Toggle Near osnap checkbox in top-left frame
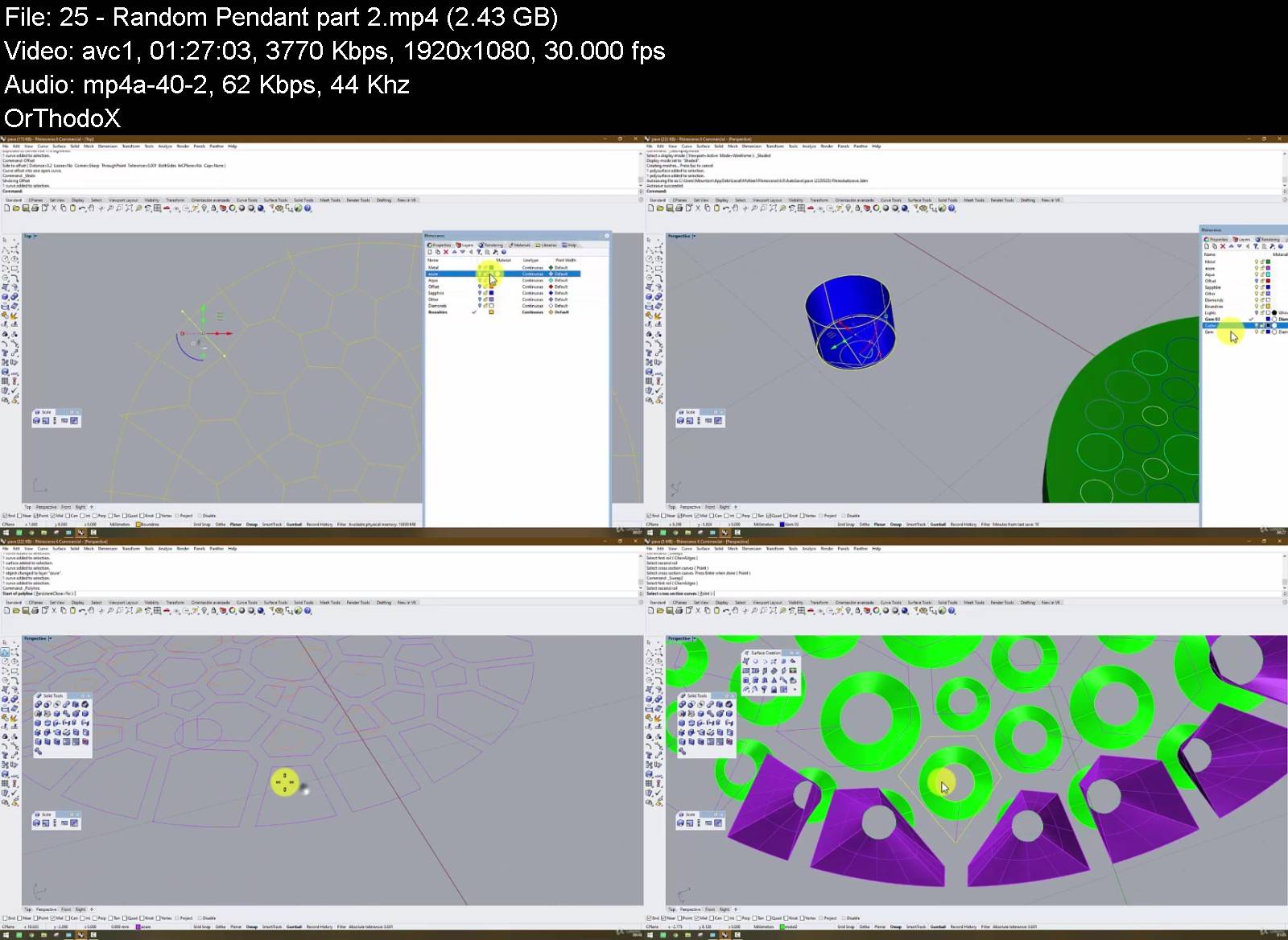This screenshot has height=940, width=1288. 19,516
